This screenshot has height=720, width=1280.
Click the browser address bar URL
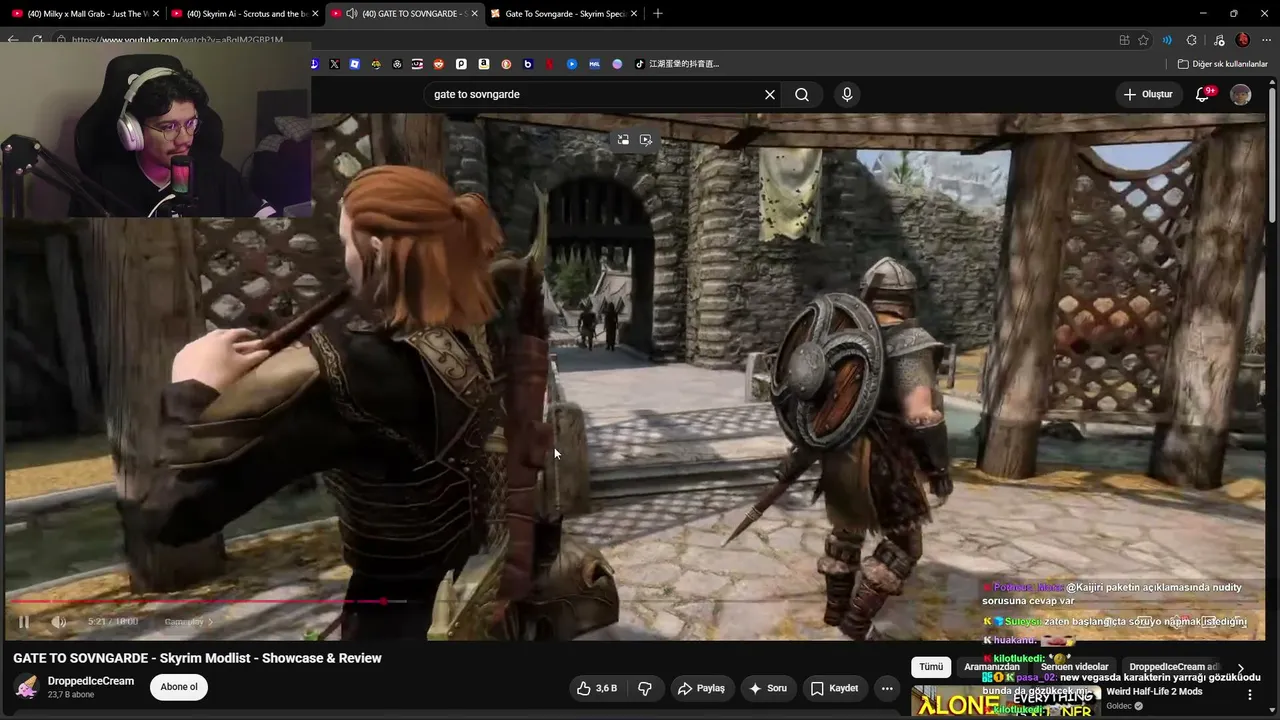[x=177, y=40]
